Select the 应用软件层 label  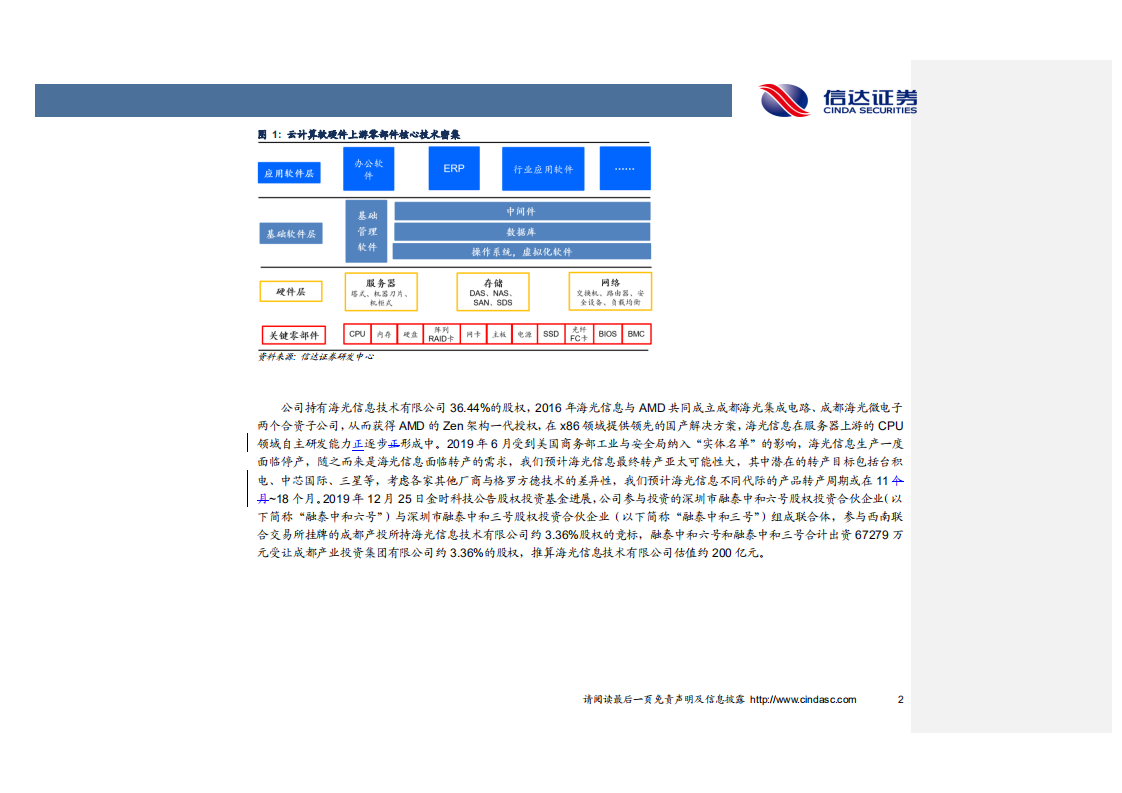(x=291, y=173)
